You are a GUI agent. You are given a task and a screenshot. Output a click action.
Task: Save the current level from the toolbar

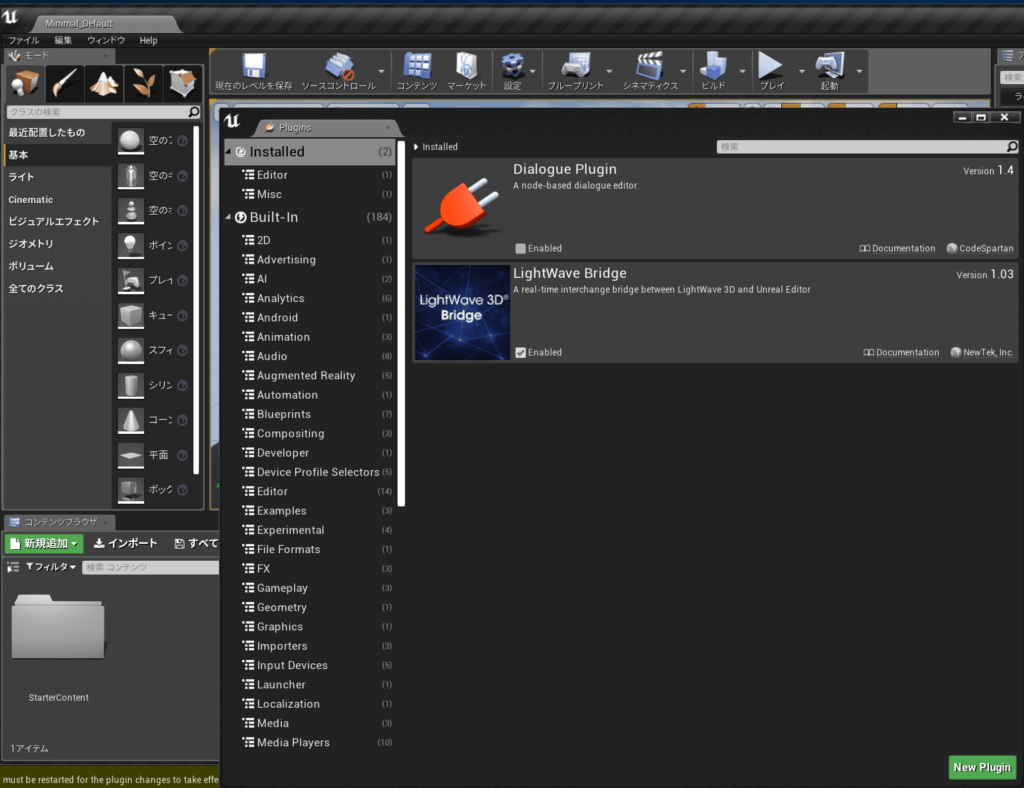pyautogui.click(x=254, y=71)
